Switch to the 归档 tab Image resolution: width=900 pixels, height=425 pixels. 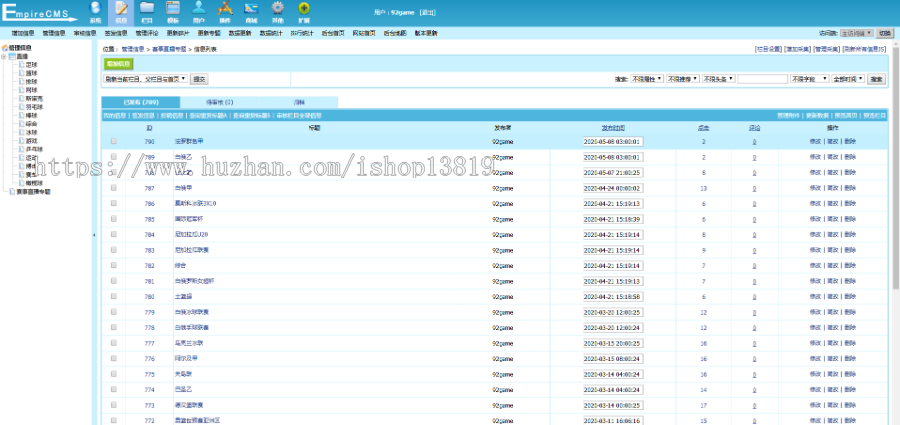coord(298,102)
